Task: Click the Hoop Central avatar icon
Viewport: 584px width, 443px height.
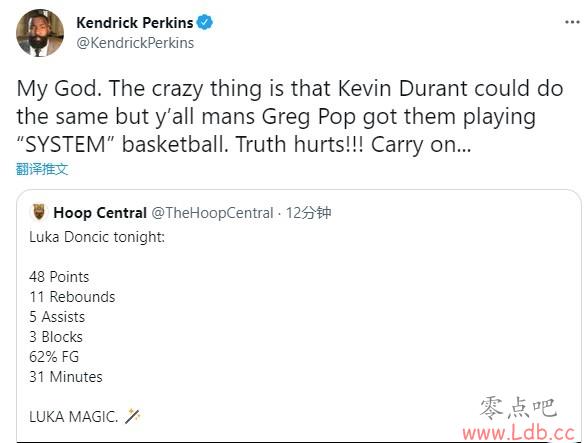Action: 38,212
